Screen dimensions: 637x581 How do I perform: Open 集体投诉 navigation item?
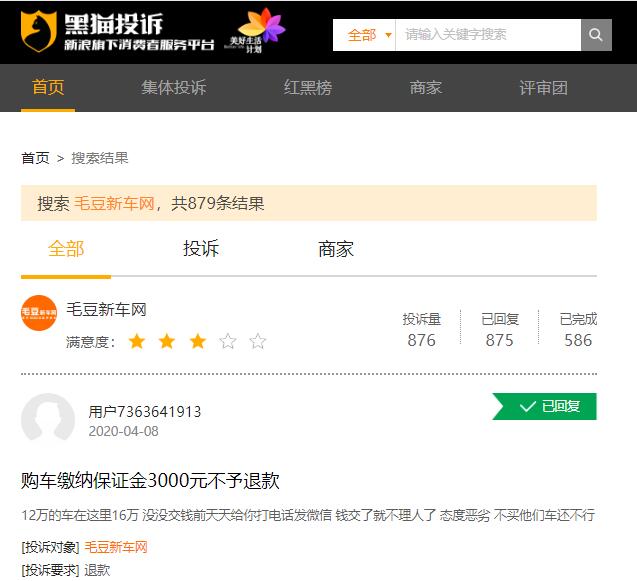[x=174, y=87]
